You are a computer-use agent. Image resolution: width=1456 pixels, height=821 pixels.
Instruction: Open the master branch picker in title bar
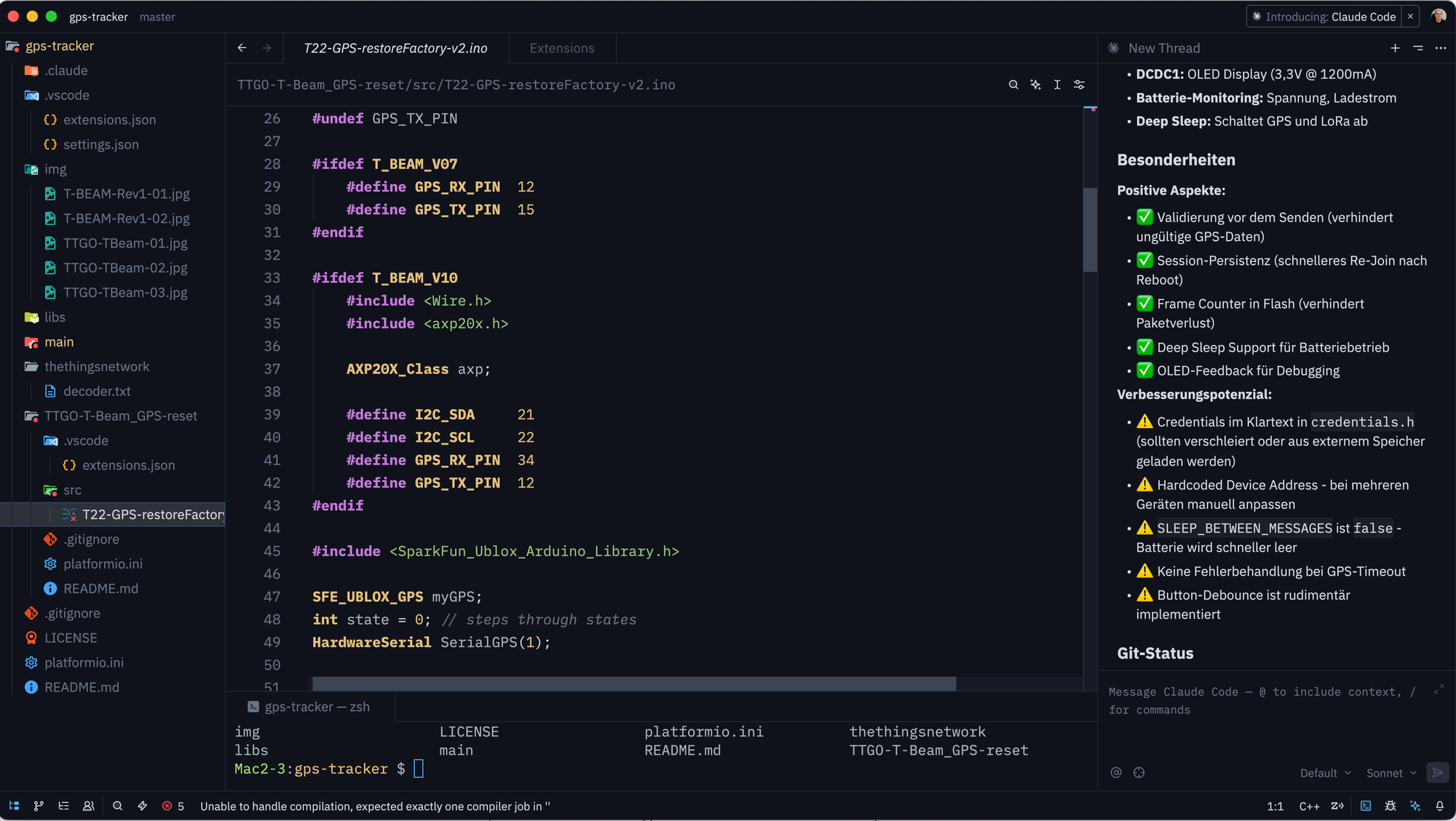pos(157,17)
